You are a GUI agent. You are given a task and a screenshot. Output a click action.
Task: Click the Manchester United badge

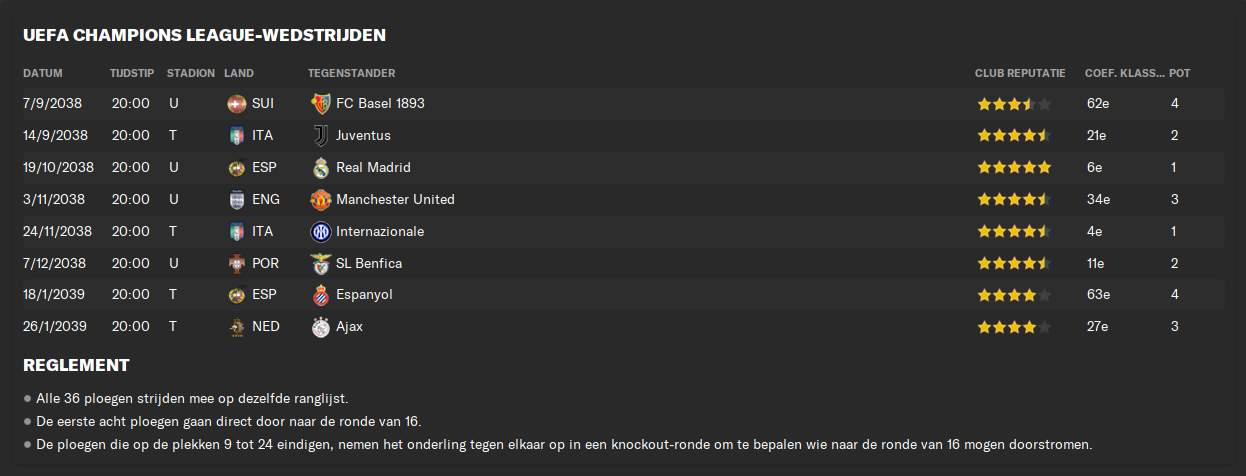(320, 199)
